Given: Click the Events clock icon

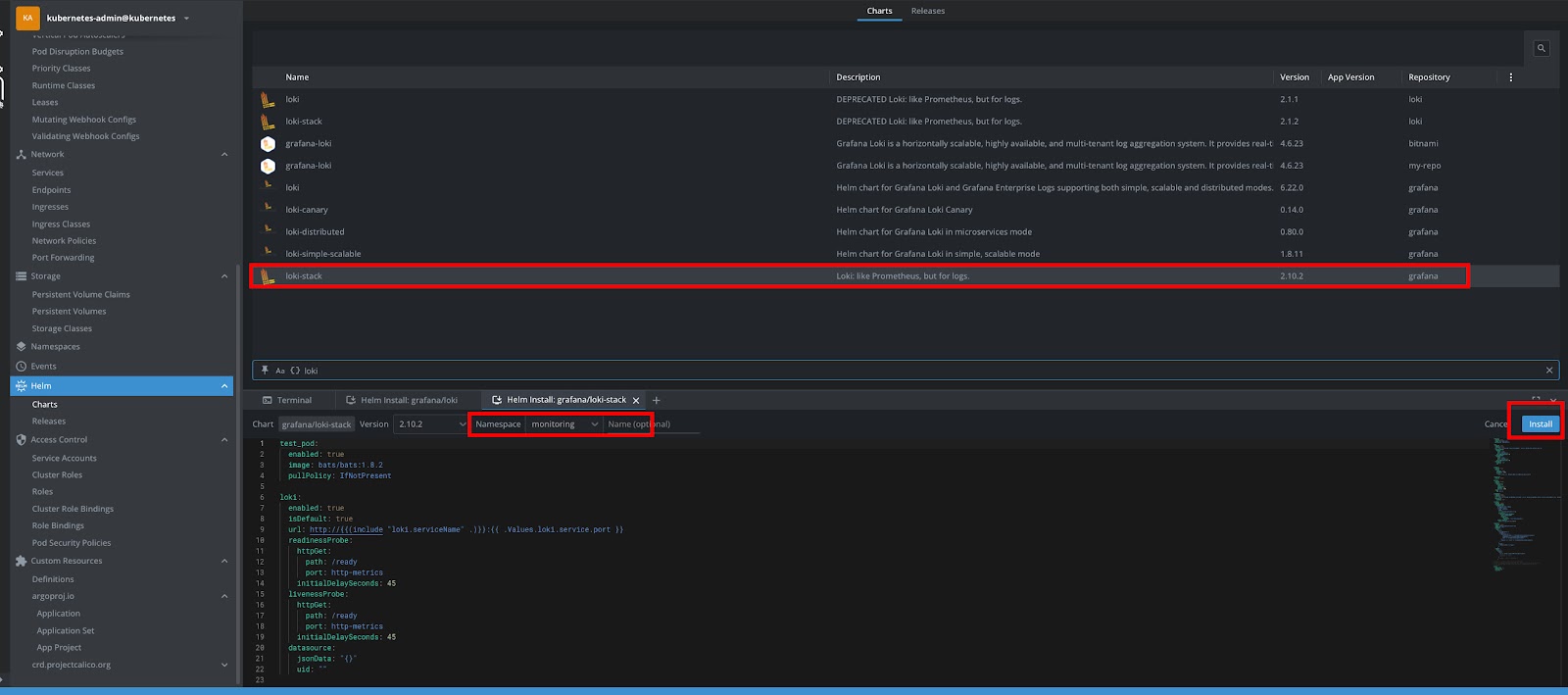Looking at the screenshot, I should 21,366.
